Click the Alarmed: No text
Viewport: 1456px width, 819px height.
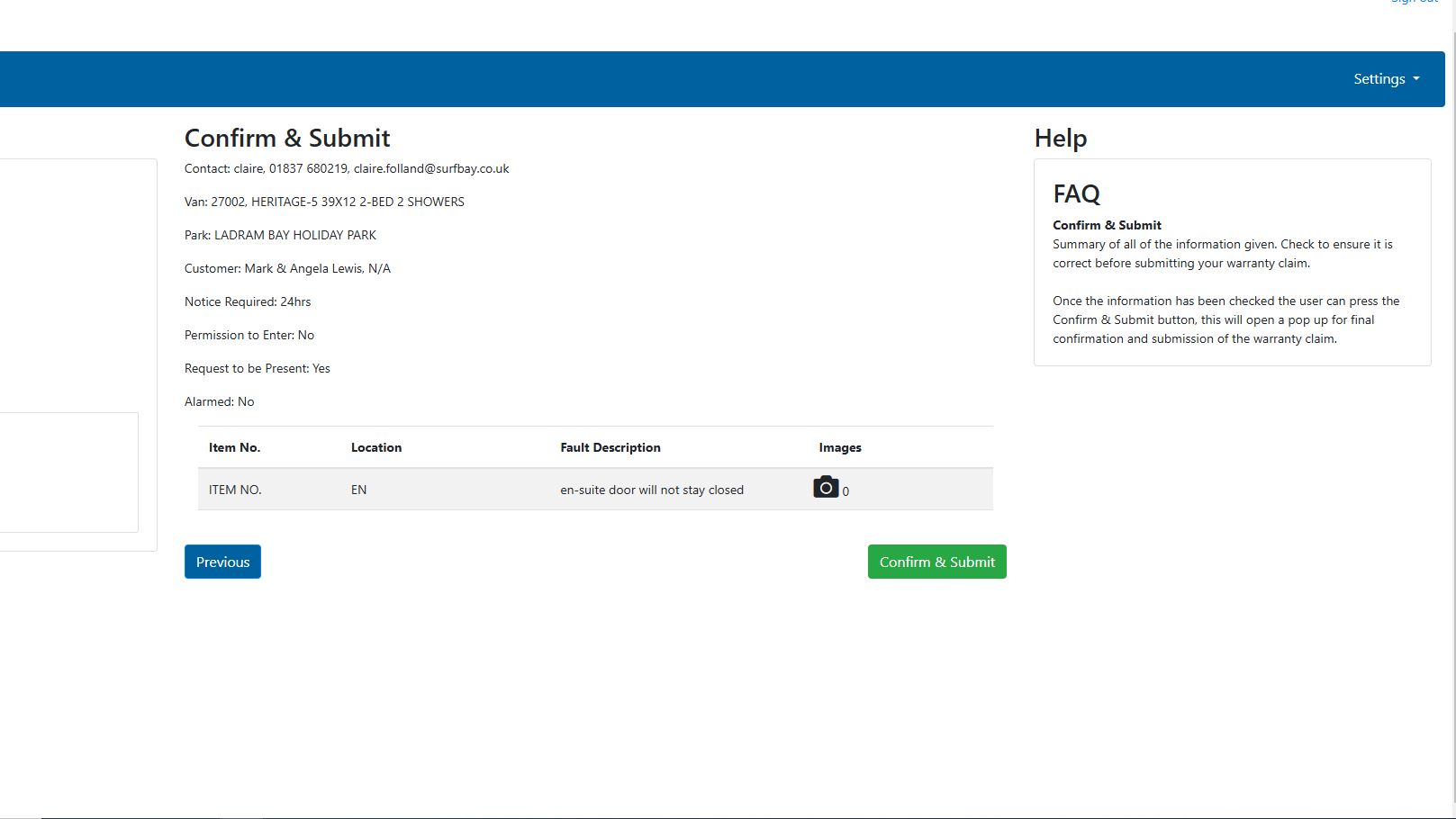[x=220, y=401]
